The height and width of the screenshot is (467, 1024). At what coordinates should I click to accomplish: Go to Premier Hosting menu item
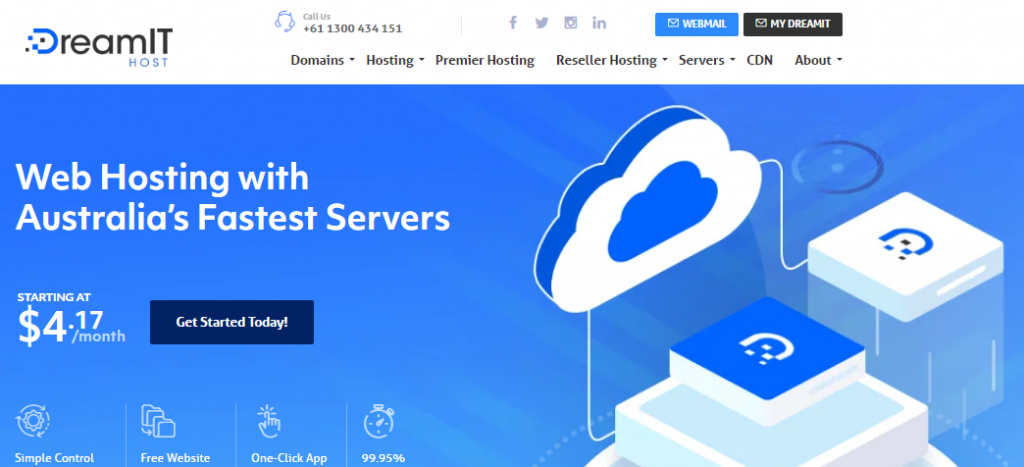pos(485,60)
